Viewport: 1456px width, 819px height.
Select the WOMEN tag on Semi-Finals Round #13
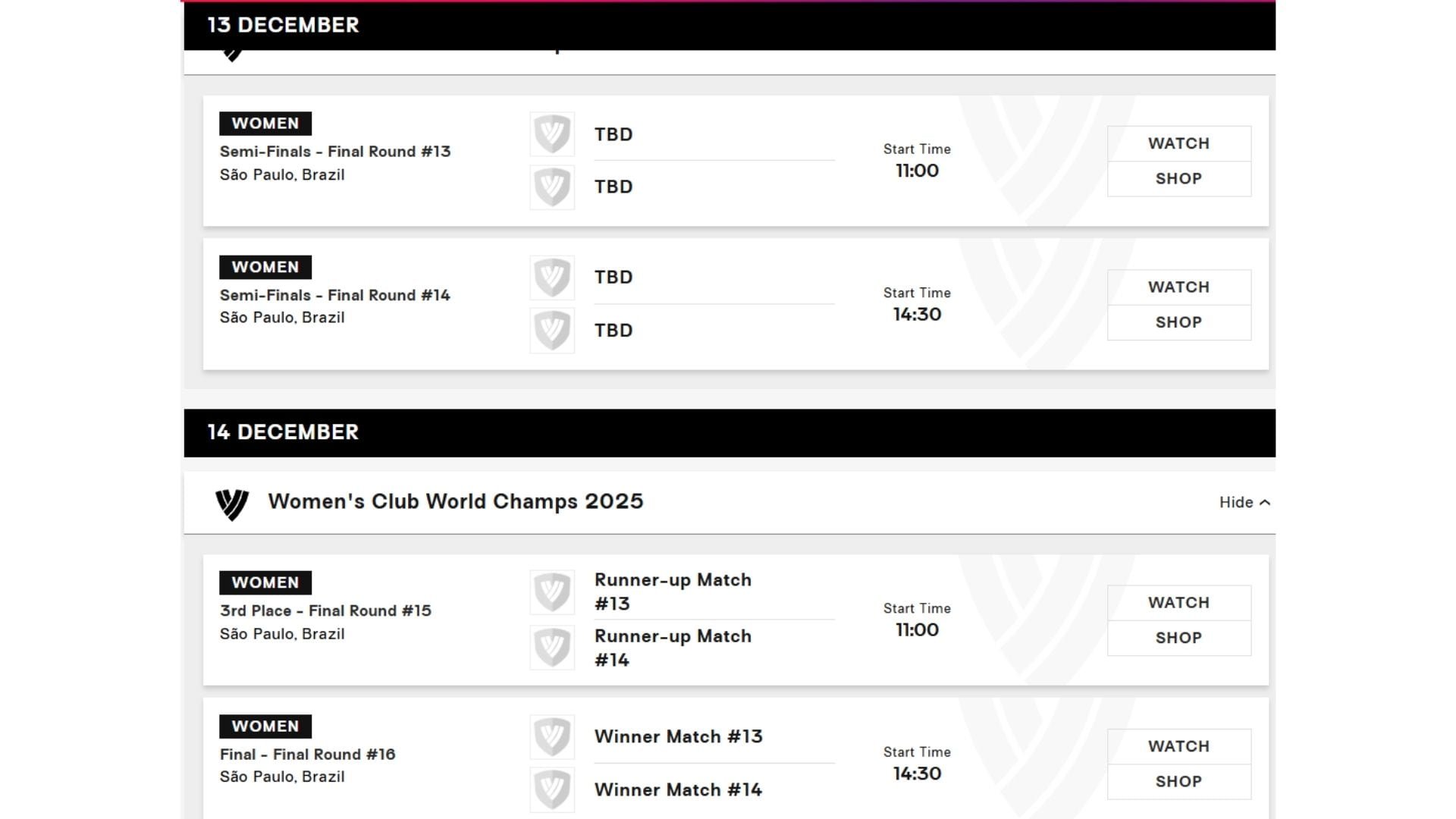pyautogui.click(x=265, y=123)
